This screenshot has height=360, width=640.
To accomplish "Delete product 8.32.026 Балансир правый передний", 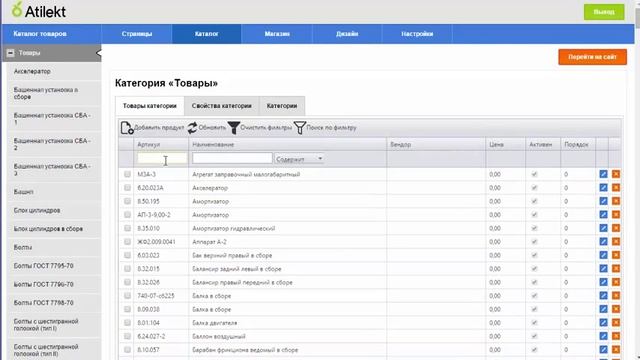I will [616, 282].
